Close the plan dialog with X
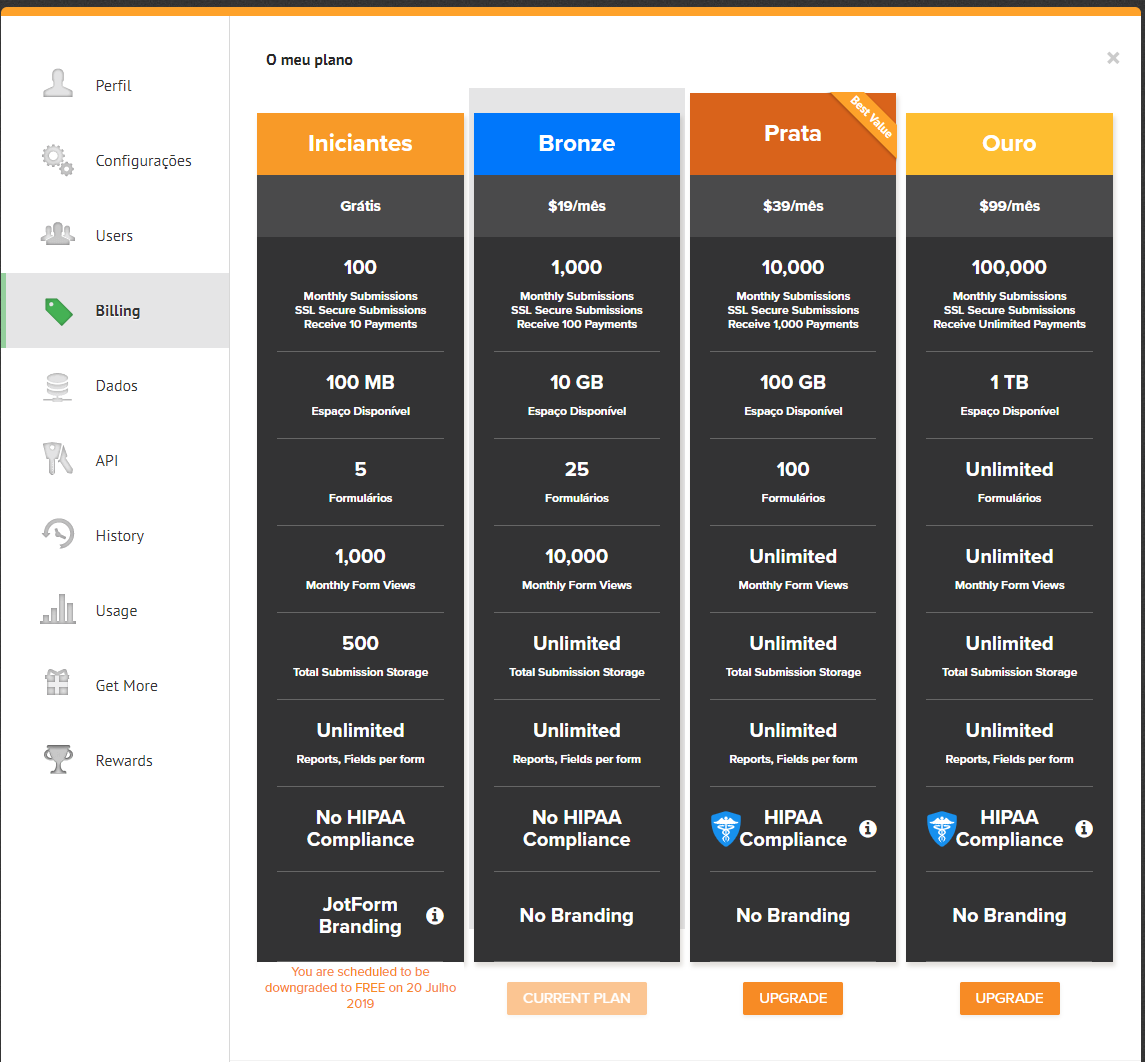Image resolution: width=1145 pixels, height=1062 pixels. click(1113, 58)
